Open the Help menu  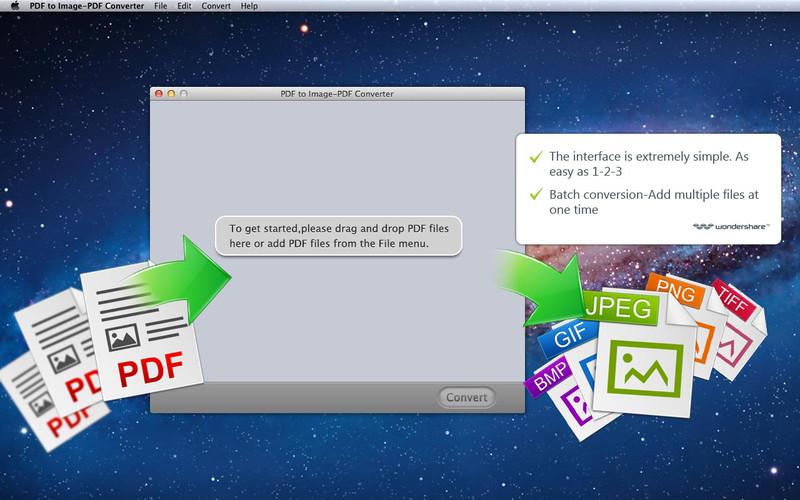249,6
